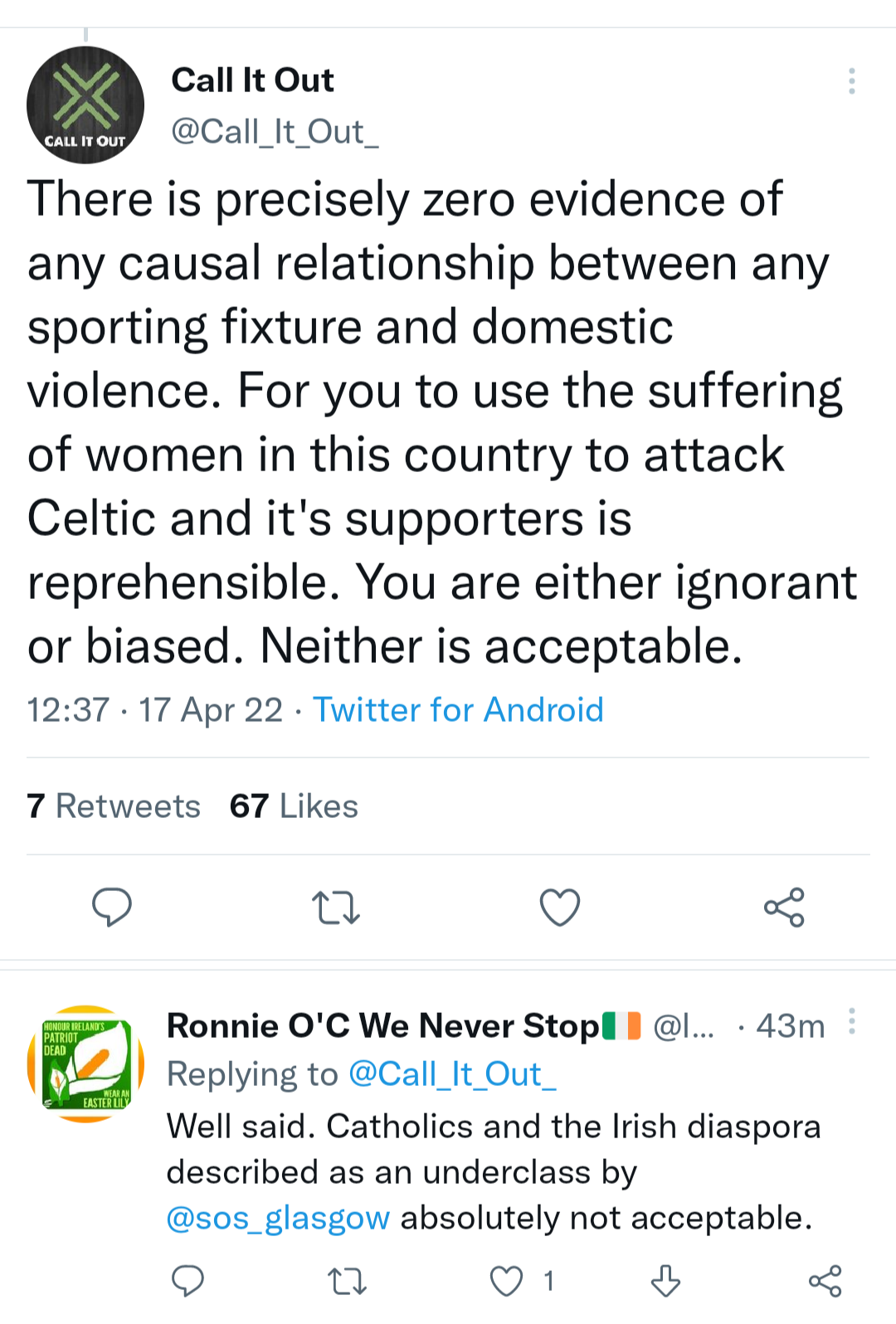
Task: Open the Call It Out display name
Action: point(252,80)
